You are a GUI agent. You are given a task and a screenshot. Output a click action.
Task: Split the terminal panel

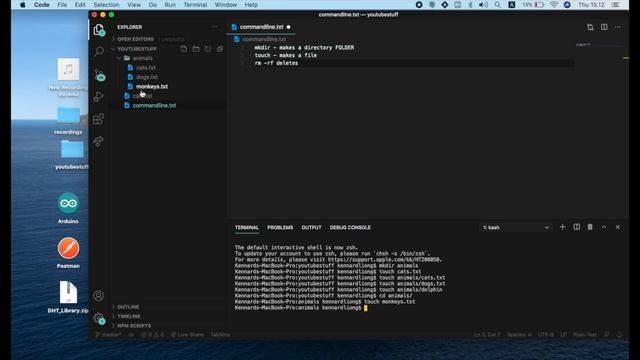tap(576, 227)
